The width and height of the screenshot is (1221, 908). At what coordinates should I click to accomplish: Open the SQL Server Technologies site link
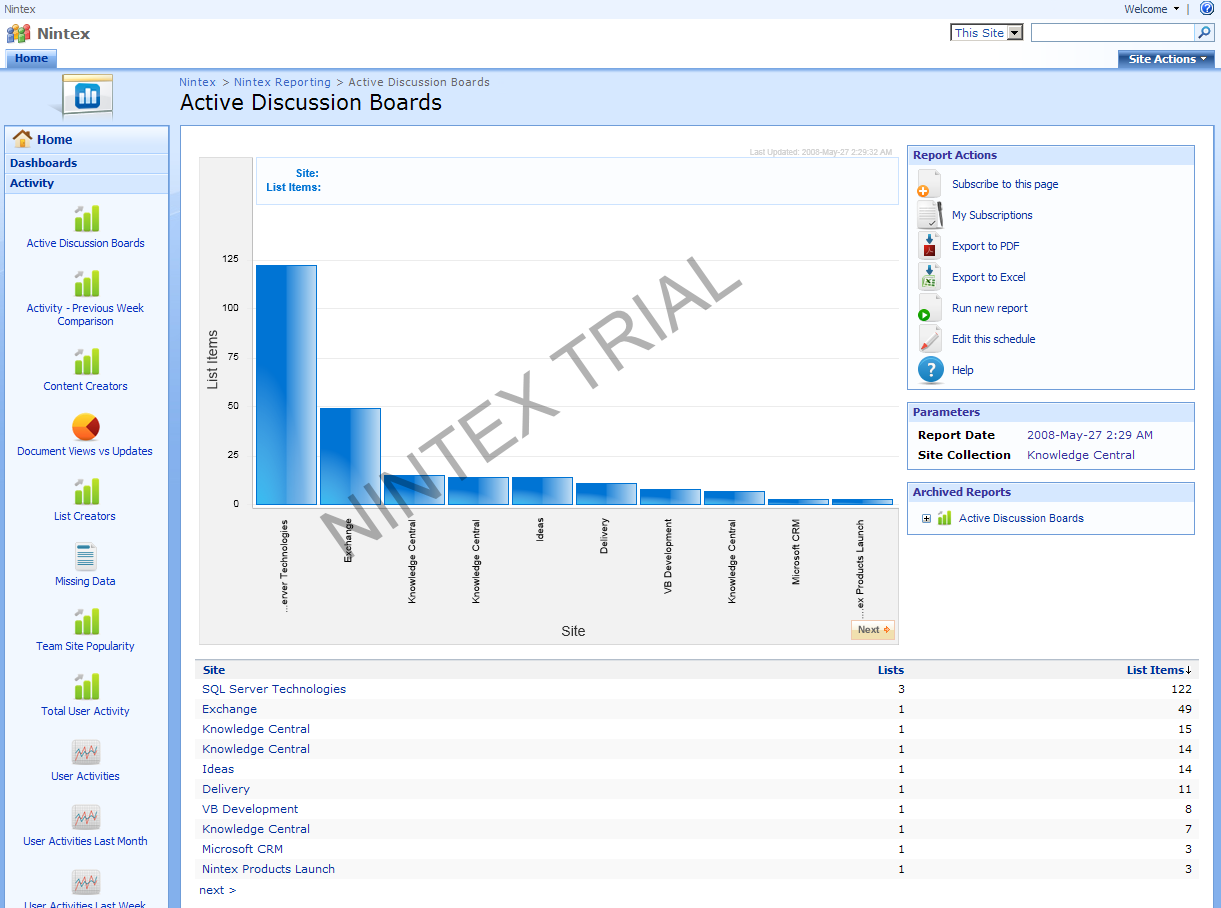click(274, 689)
